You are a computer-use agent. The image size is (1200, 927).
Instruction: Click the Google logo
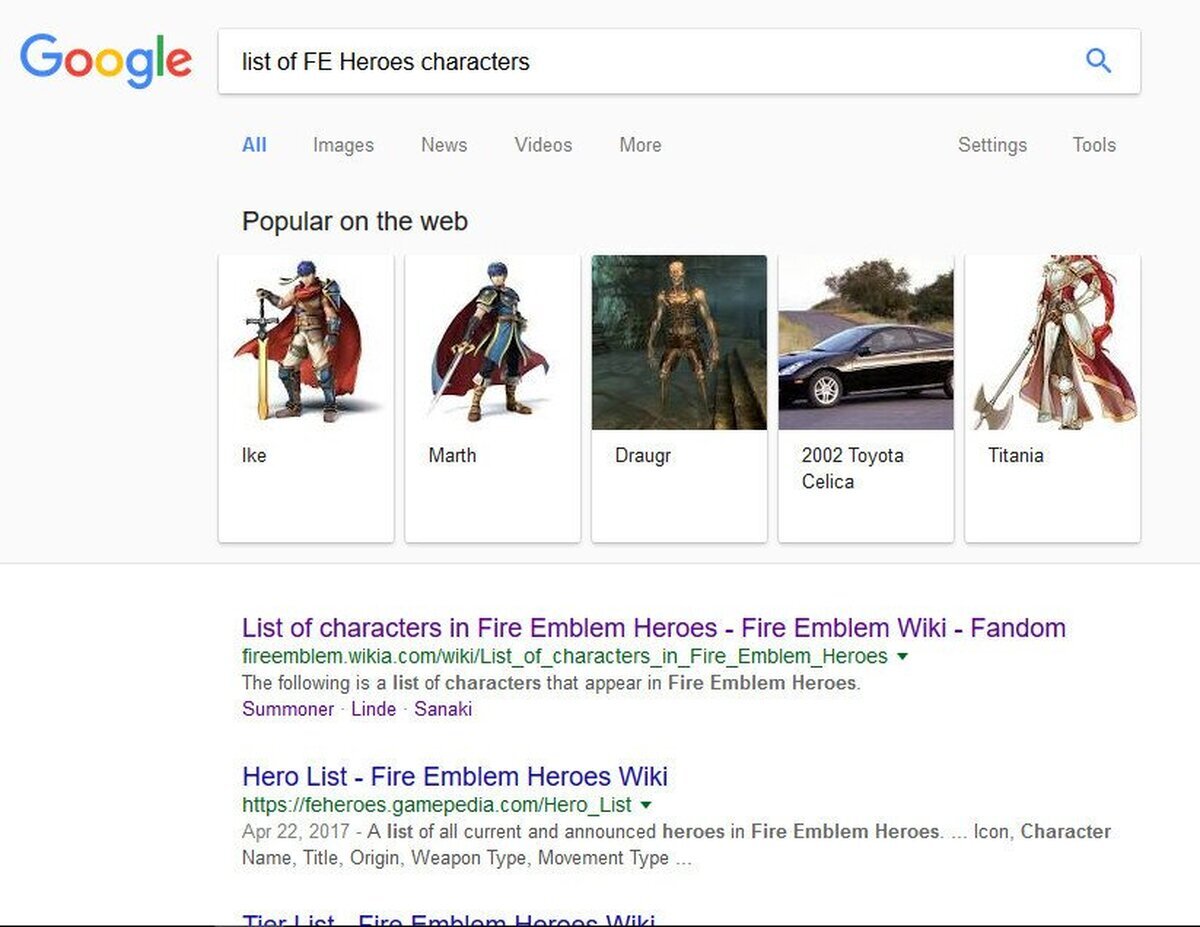pyautogui.click(x=106, y=61)
